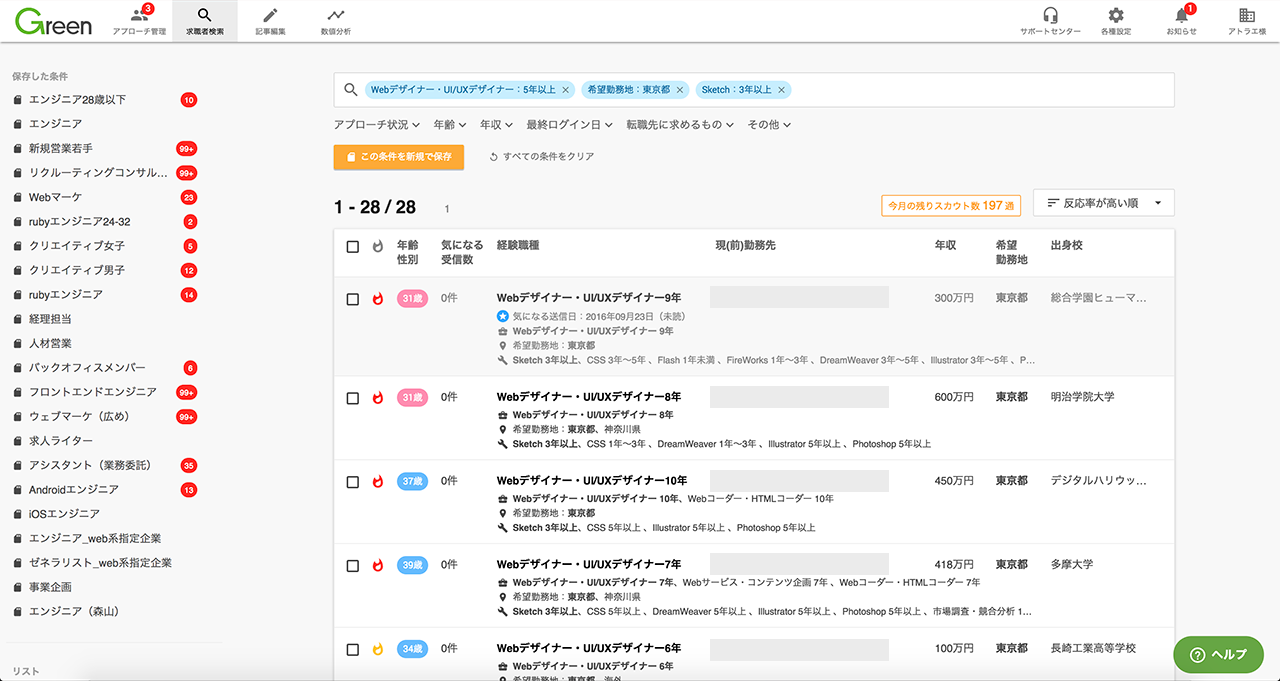Expand the アプローチ状況 filter dropdown
This screenshot has width=1280, height=681.
tap(377, 125)
